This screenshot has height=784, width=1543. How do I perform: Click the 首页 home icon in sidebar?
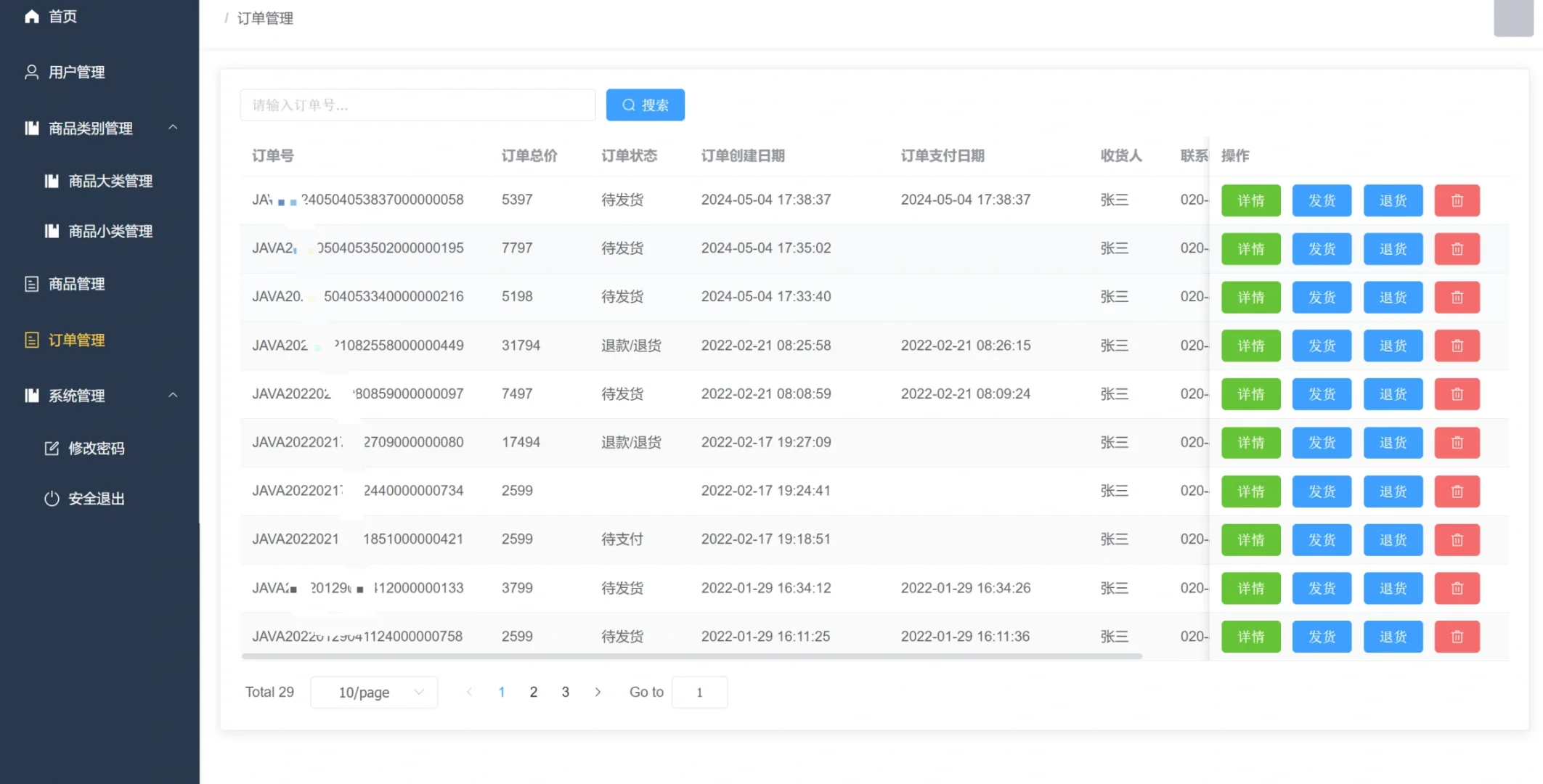click(32, 16)
